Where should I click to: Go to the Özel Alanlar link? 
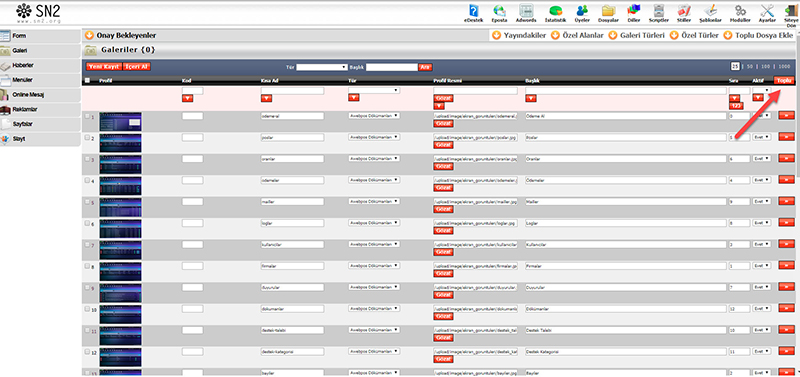[583, 36]
